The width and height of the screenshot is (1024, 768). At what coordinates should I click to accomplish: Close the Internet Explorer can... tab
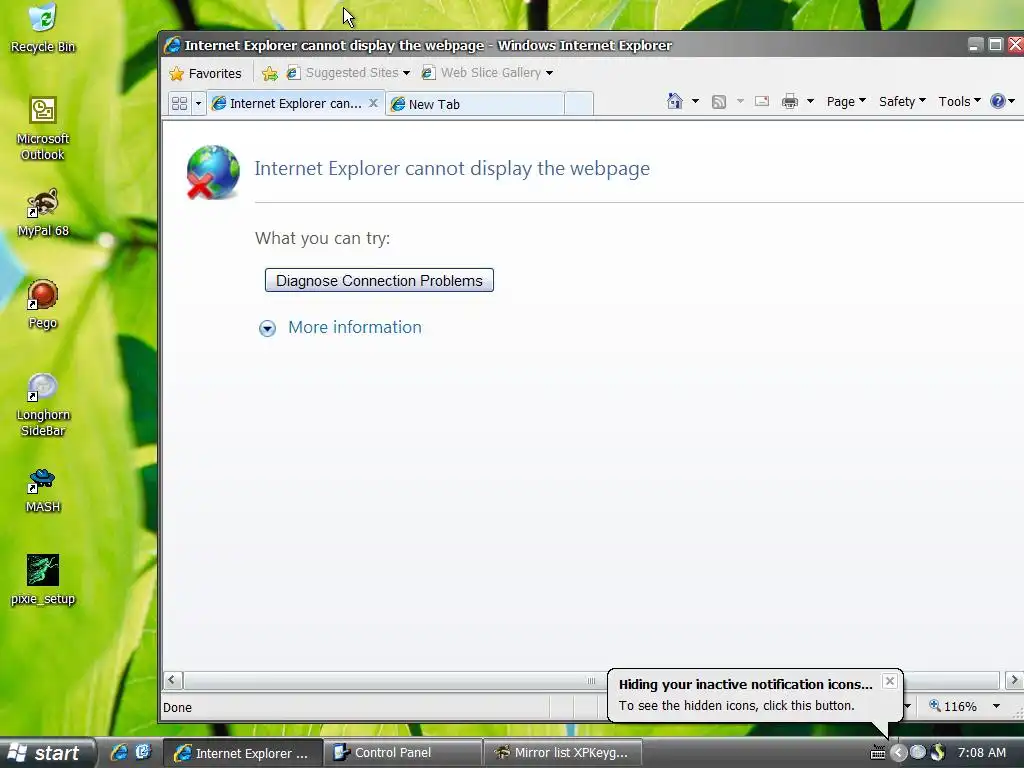374,103
